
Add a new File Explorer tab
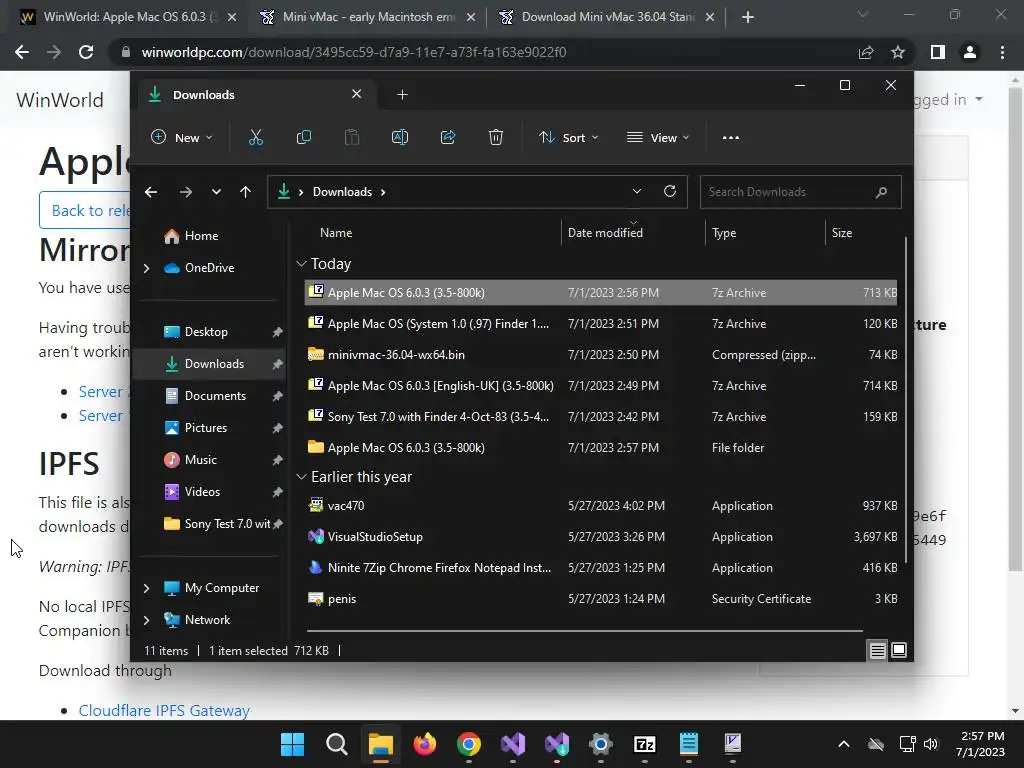tap(402, 95)
